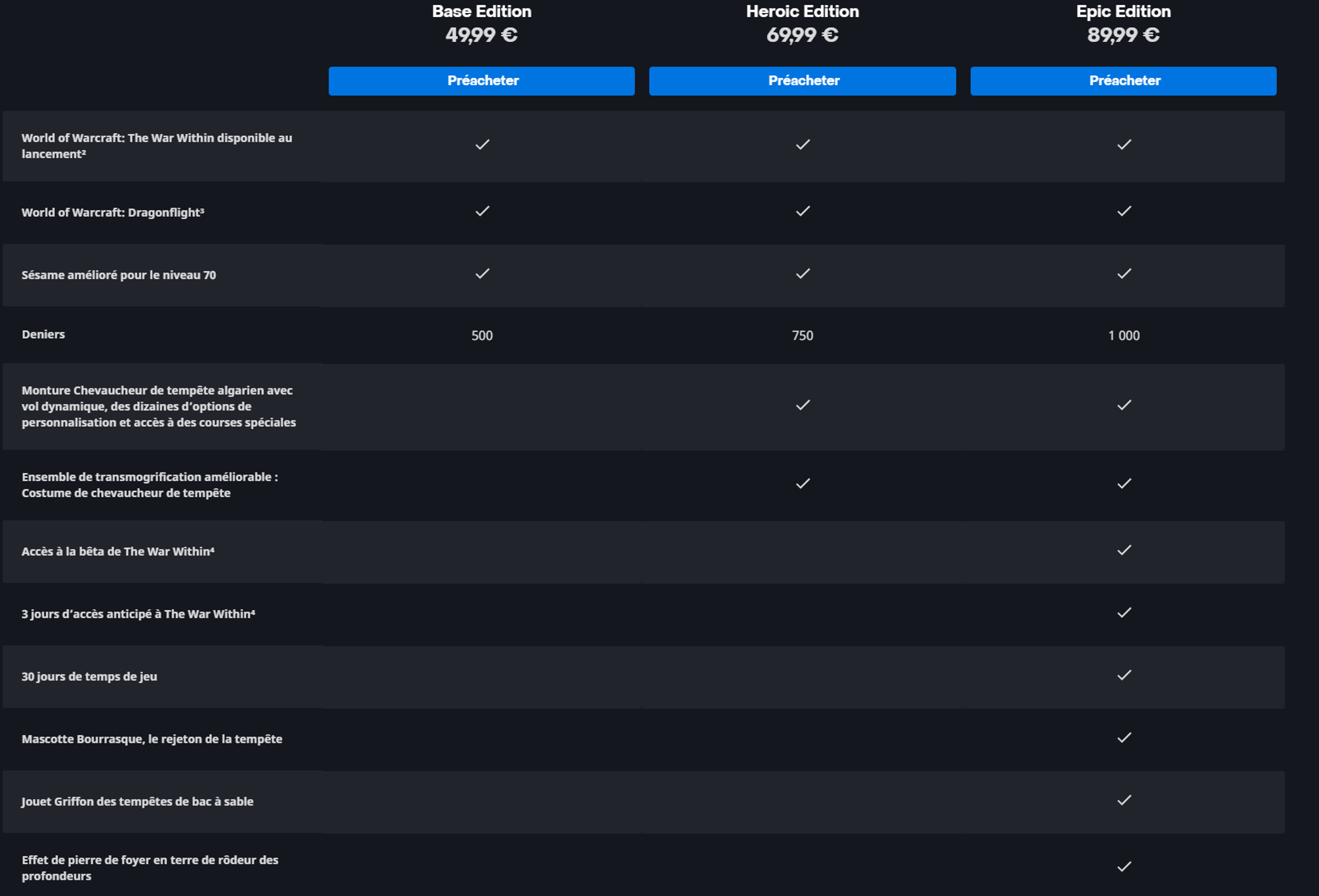
Task: Click Epic checkmark for Jouet Griffon des tempêtes
Action: 1124,799
